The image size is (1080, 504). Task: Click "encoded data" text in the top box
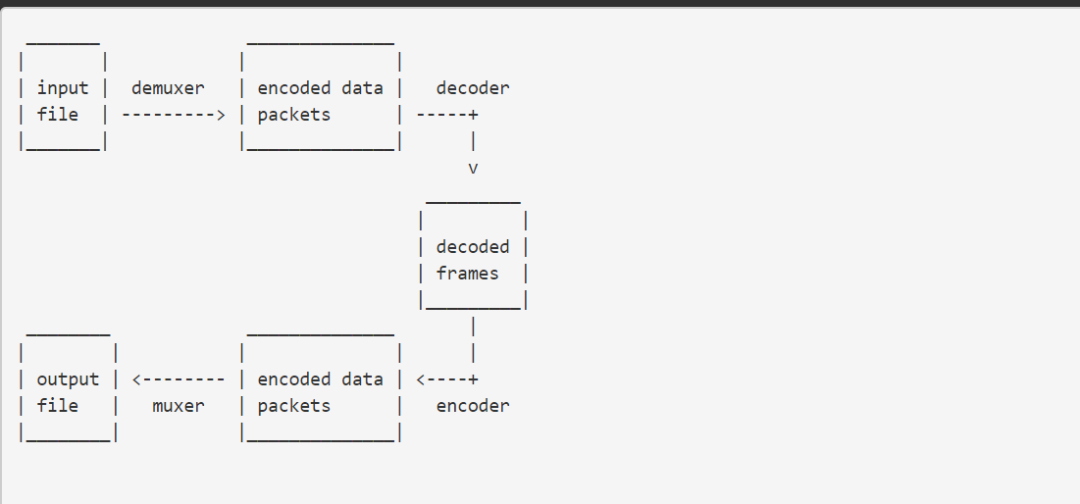(320, 88)
